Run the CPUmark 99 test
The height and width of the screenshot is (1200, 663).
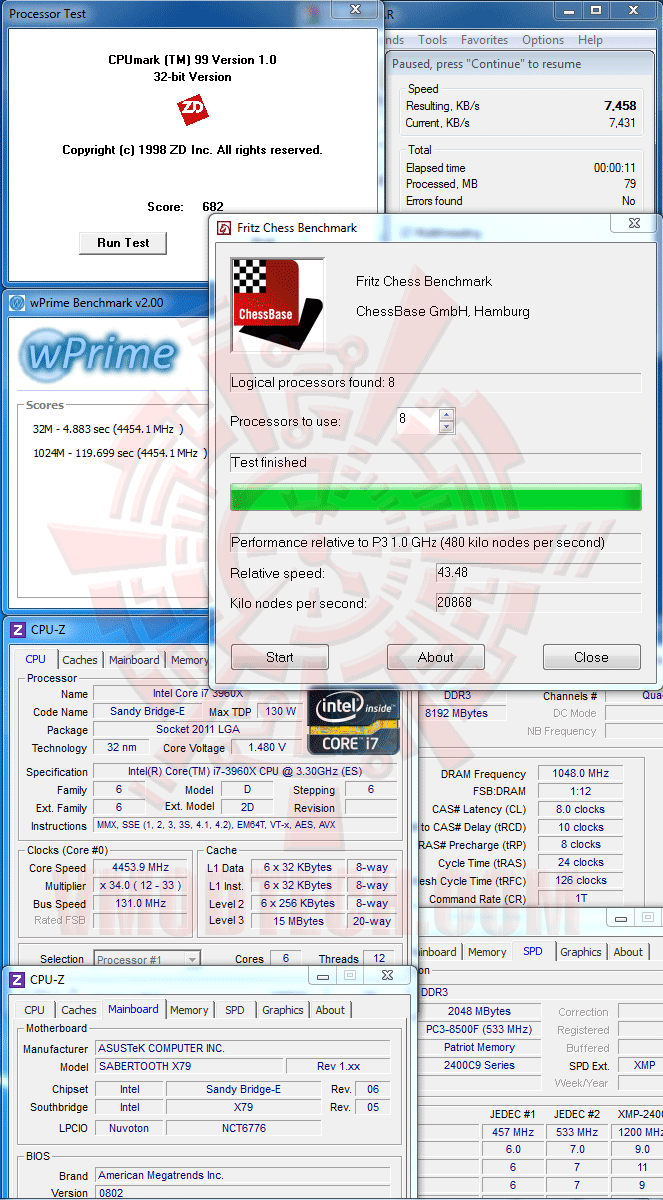click(123, 243)
